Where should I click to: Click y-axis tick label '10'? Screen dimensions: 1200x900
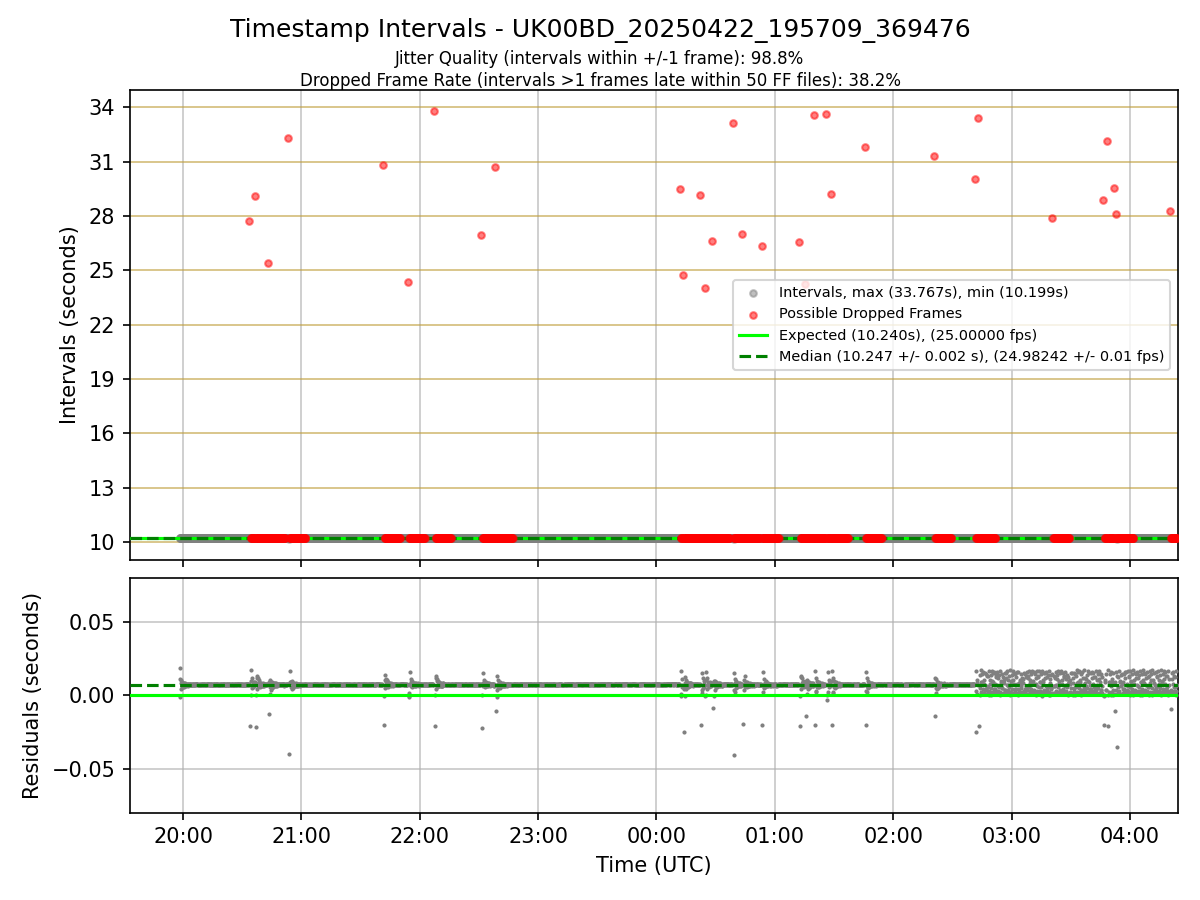[x=103, y=542]
